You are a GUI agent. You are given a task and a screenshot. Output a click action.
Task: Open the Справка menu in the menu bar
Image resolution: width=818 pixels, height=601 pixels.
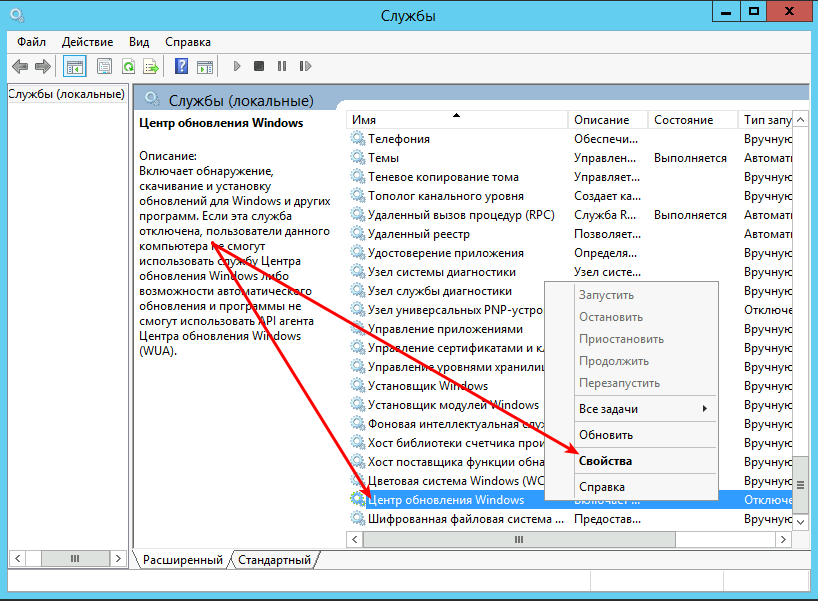click(188, 42)
